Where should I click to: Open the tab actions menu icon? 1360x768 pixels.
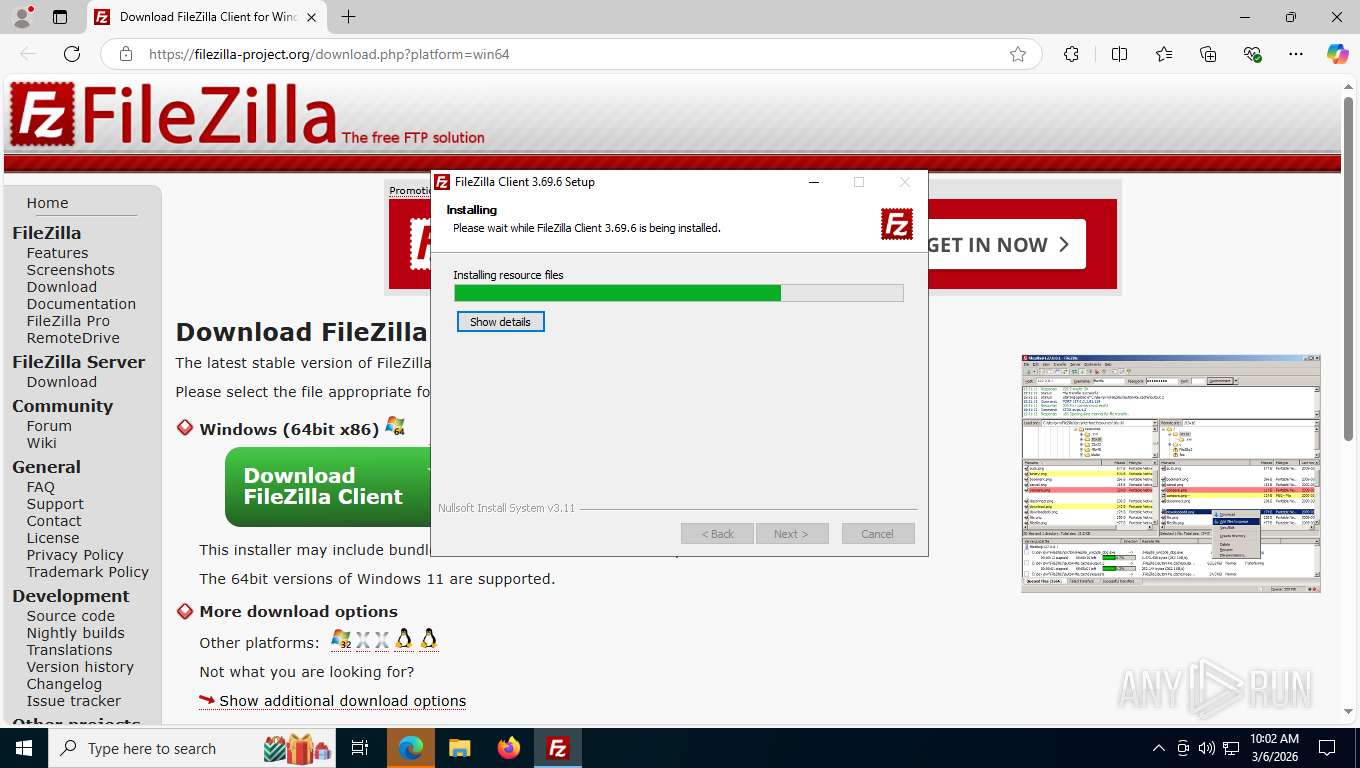click(60, 17)
